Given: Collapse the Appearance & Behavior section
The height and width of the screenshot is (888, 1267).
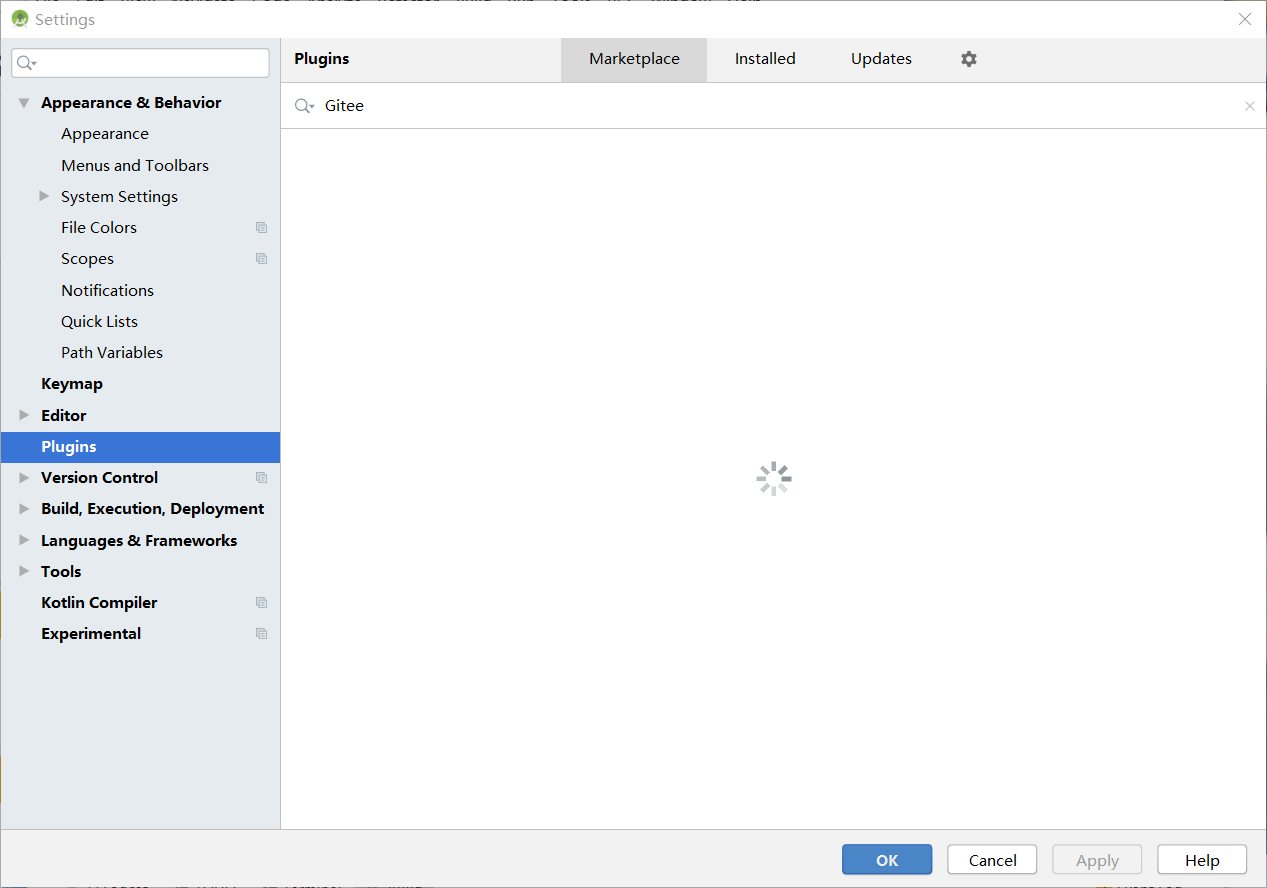Looking at the screenshot, I should click(x=24, y=103).
